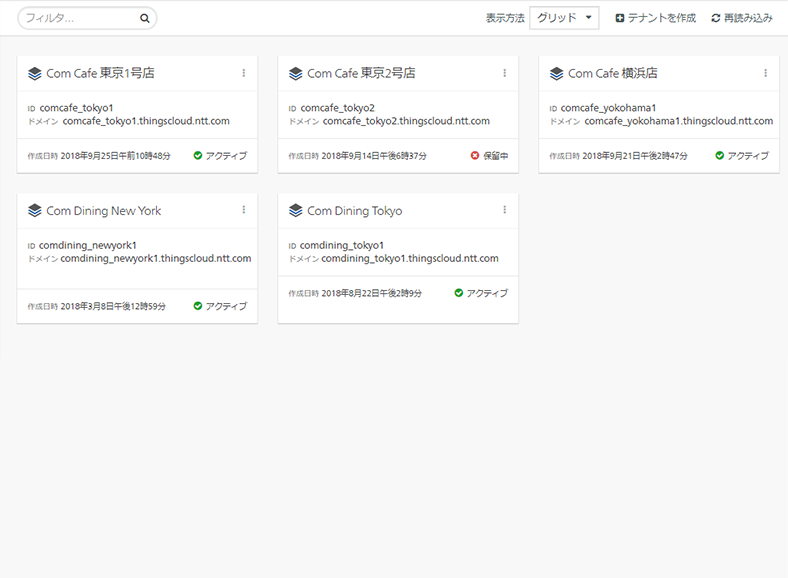Open kebab menu for Com Cafe 東京1号店
788x578 pixels.
[x=244, y=73]
